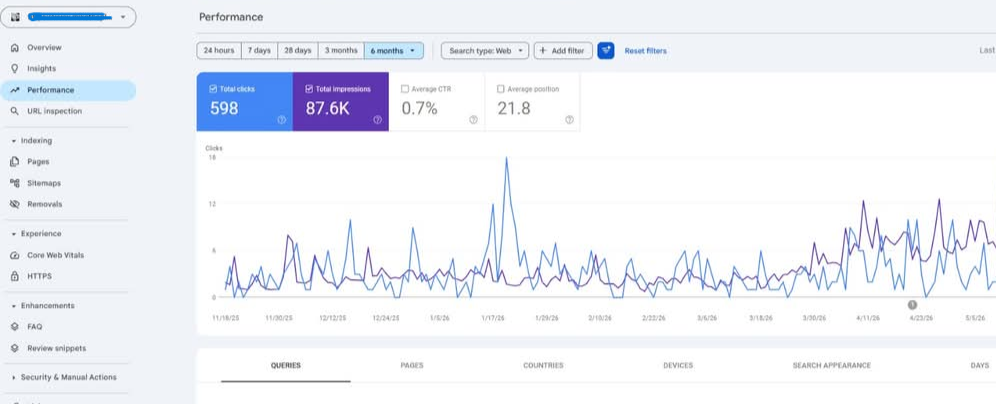Open the FAQ enhancement report
Screen dimensions: 996x404
[34, 327]
